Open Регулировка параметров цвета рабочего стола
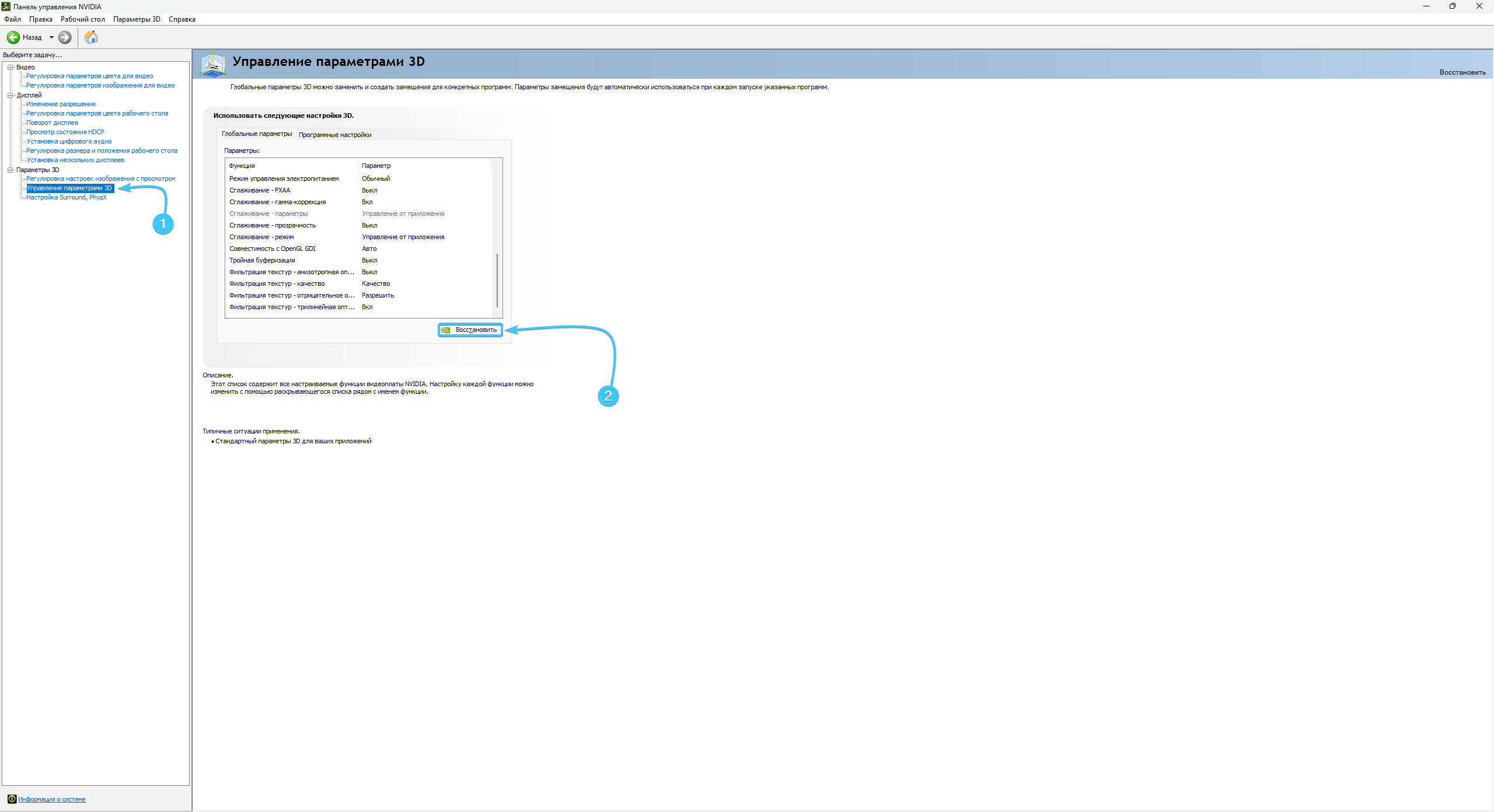Screen dimensions: 1494x812 [x=97, y=113]
